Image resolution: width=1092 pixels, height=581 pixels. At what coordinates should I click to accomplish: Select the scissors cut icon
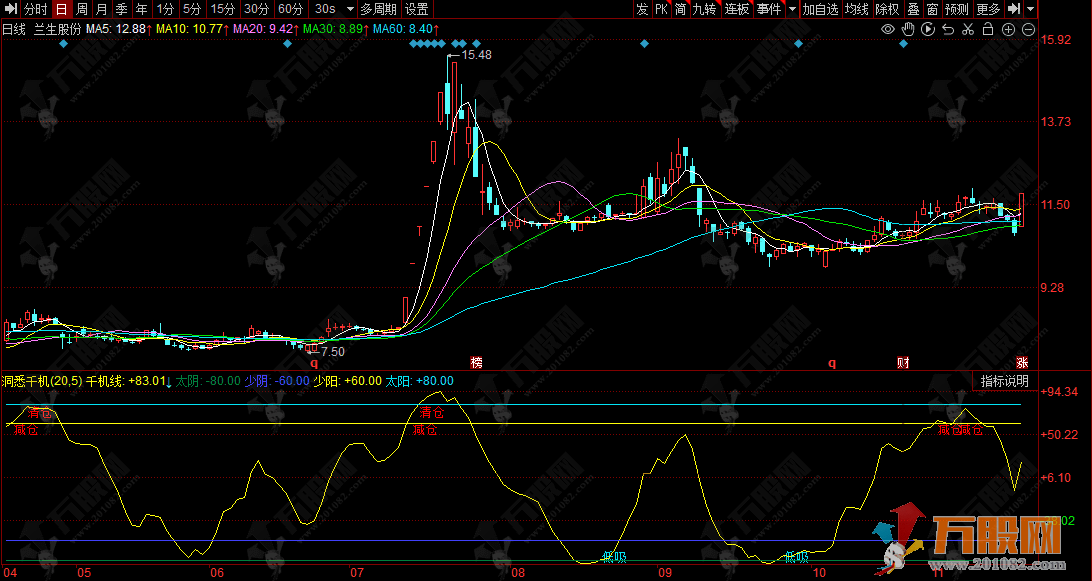pos(967,29)
